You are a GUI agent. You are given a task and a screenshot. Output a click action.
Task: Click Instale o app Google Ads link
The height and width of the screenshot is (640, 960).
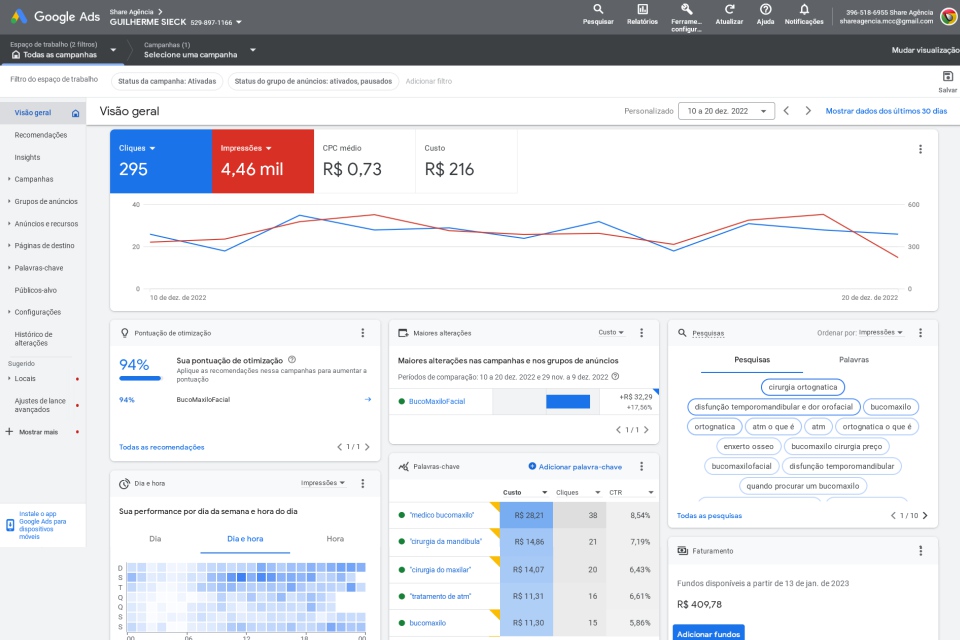(x=42, y=525)
